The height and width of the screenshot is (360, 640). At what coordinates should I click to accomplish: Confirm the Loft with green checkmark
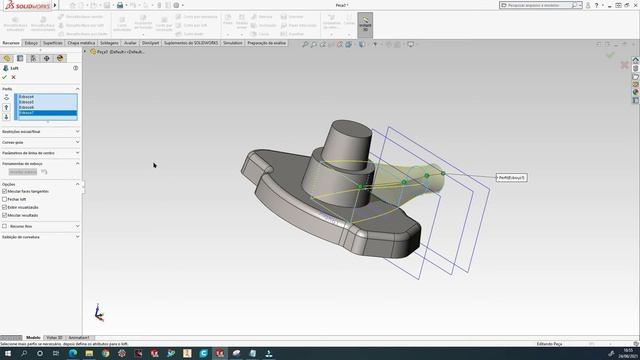coord(4,77)
